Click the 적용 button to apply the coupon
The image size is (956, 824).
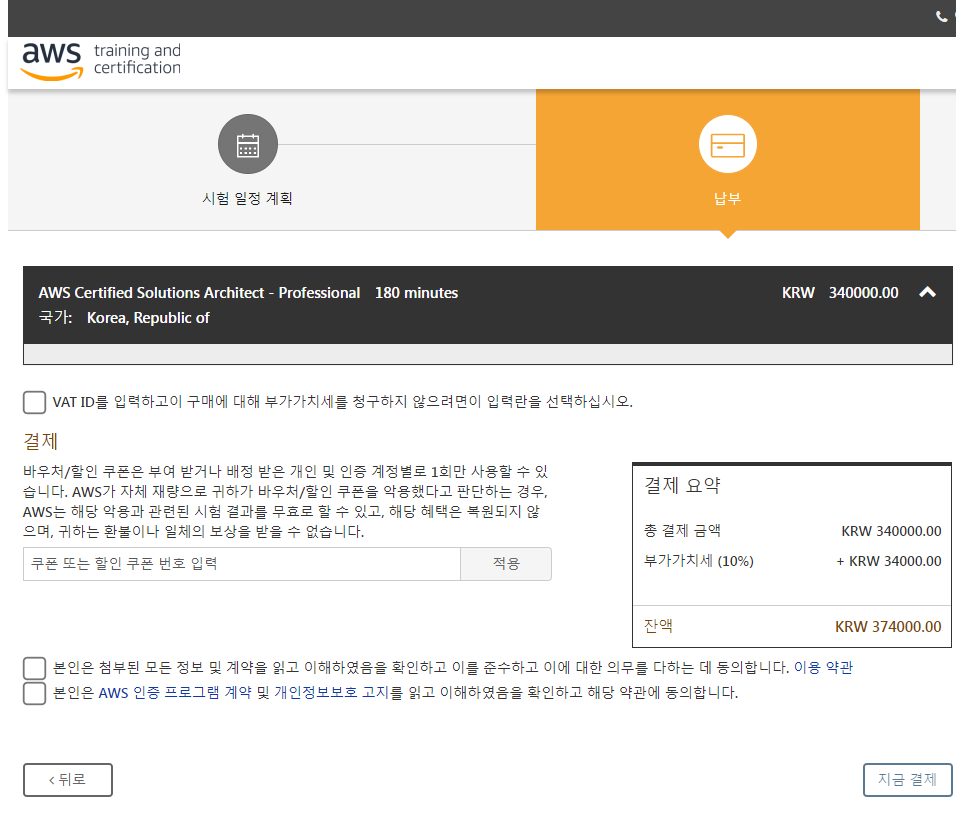tap(506, 564)
